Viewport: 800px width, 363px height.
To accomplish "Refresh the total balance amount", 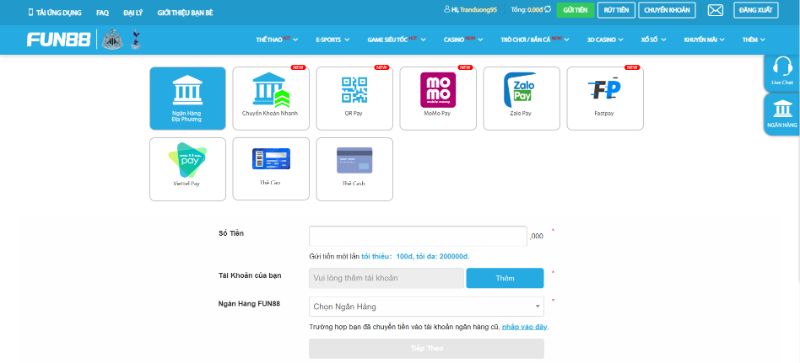I will click(x=547, y=10).
